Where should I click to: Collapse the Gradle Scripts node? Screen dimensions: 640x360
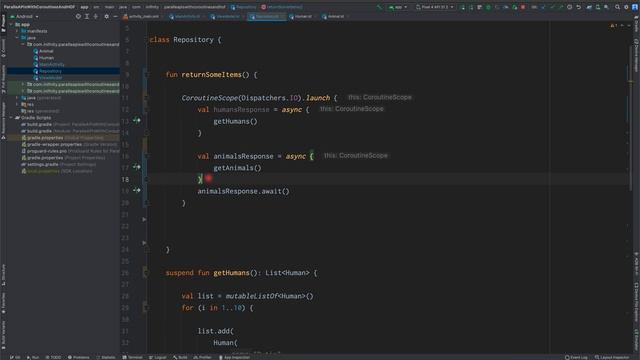pyautogui.click(x=11, y=118)
